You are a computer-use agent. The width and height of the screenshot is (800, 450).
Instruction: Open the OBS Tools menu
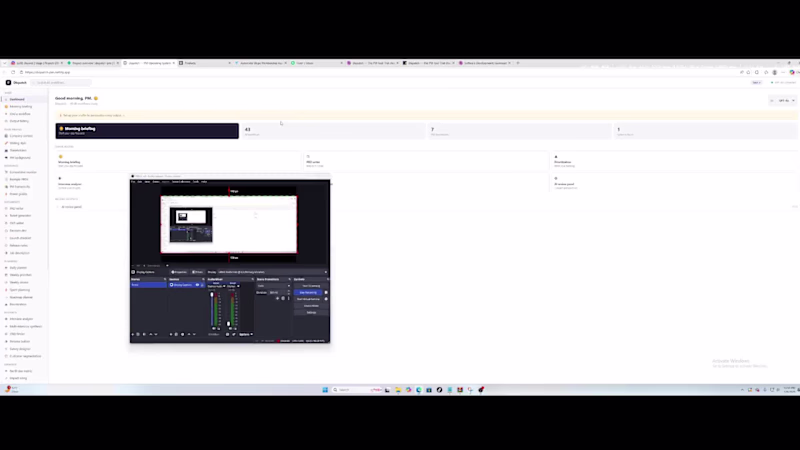[196, 182]
